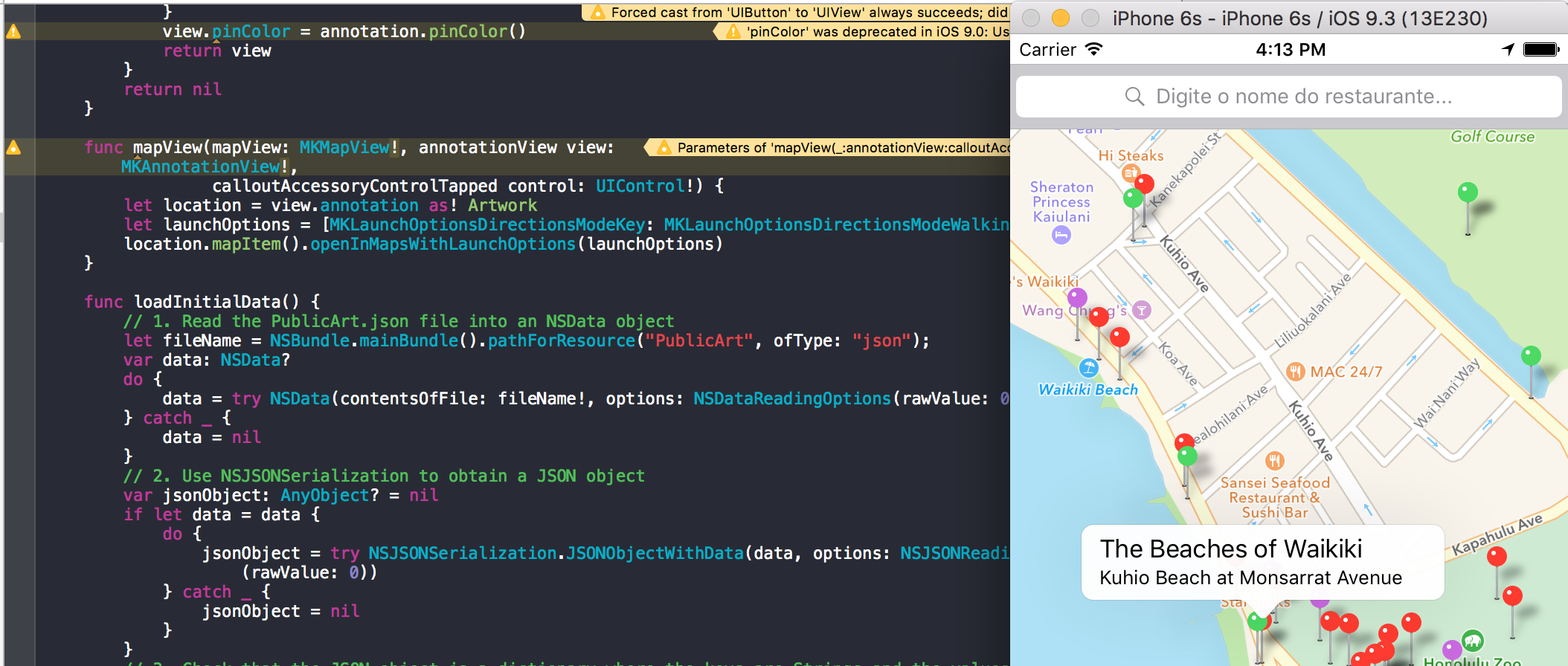Tap The Beaches of Waikiki callout
Screen dimensions: 1568x666
coord(1262,562)
